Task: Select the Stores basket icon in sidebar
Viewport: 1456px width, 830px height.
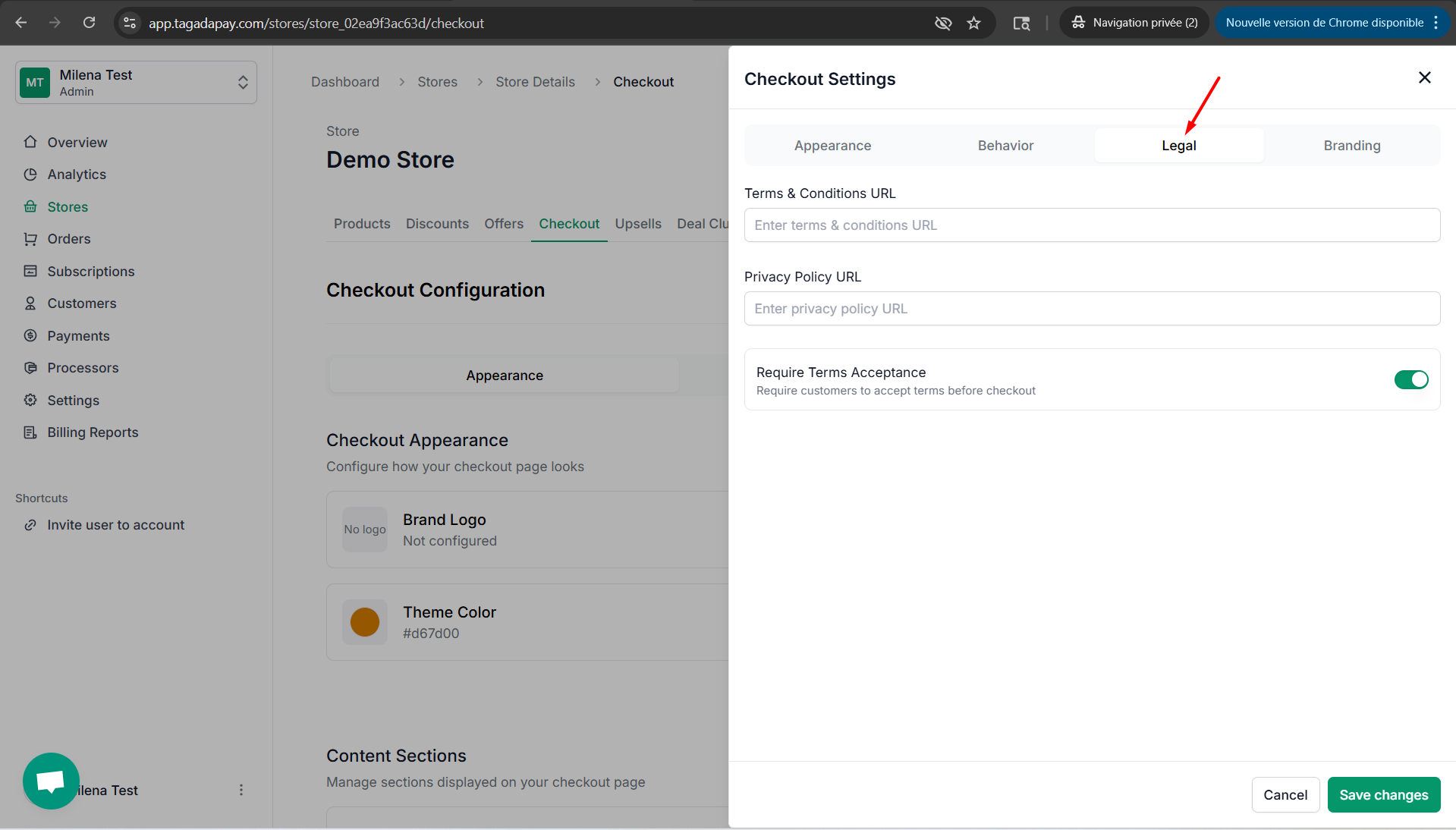Action: pyautogui.click(x=30, y=206)
